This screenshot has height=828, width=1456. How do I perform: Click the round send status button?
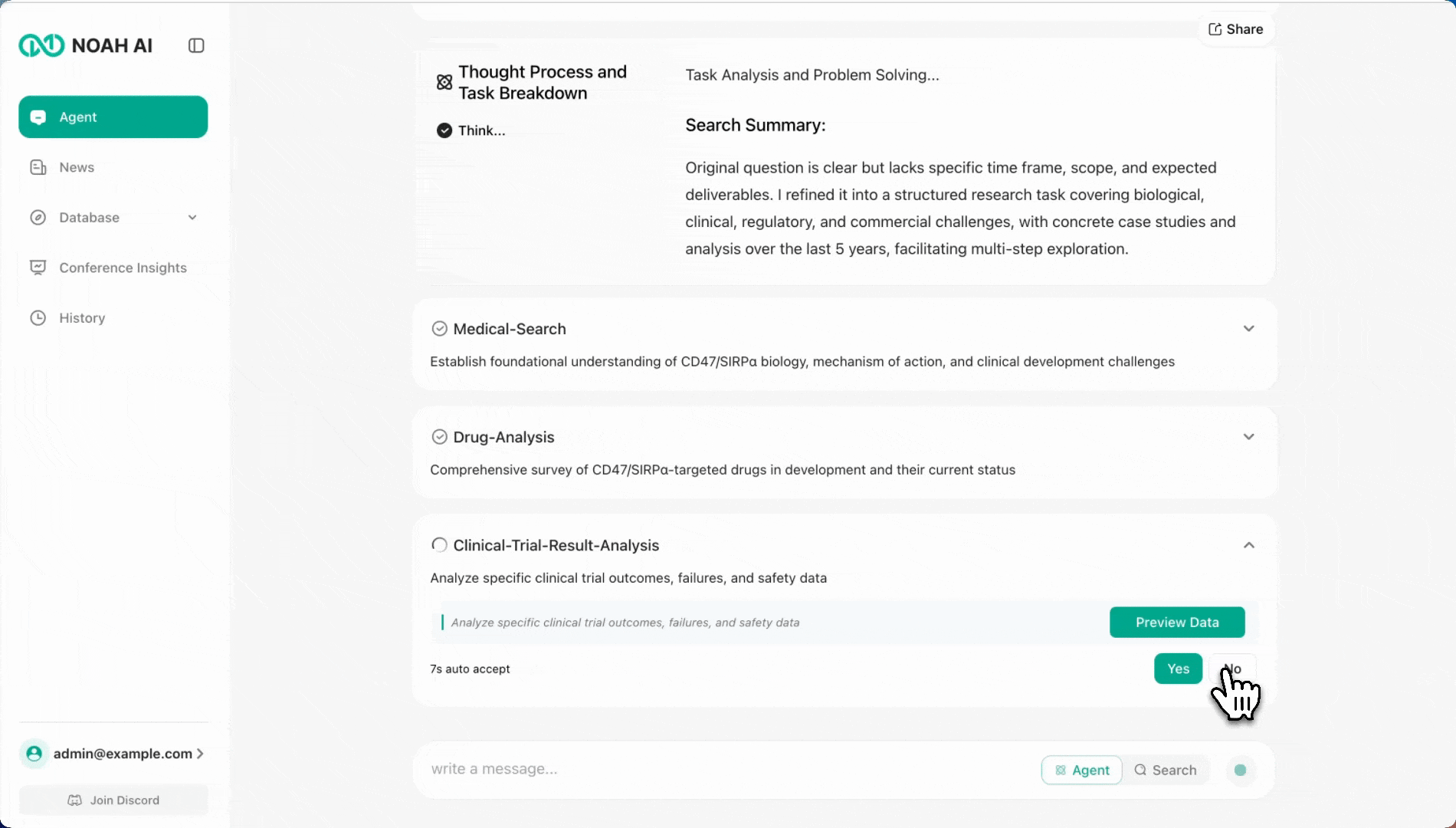(x=1240, y=770)
